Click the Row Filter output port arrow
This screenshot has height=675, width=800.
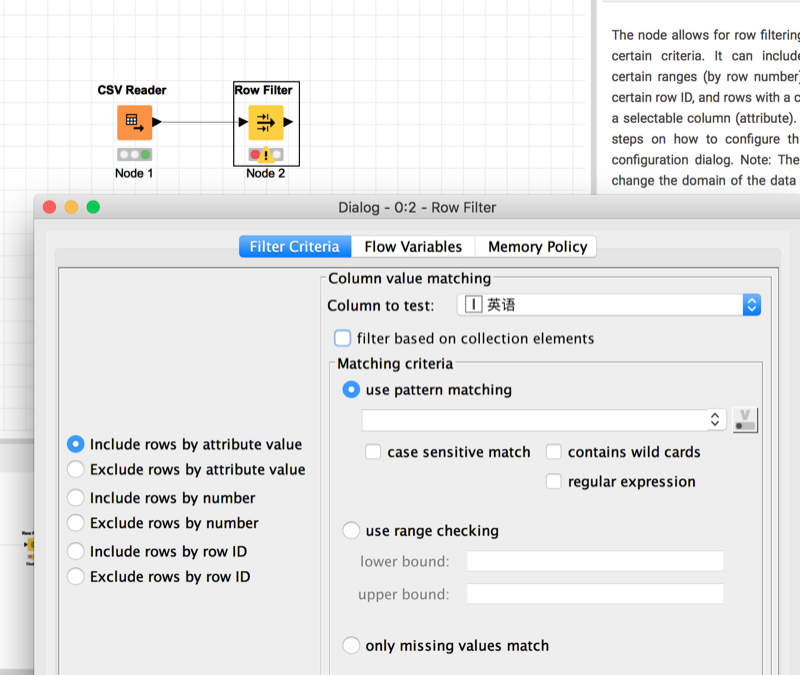tap(288, 122)
